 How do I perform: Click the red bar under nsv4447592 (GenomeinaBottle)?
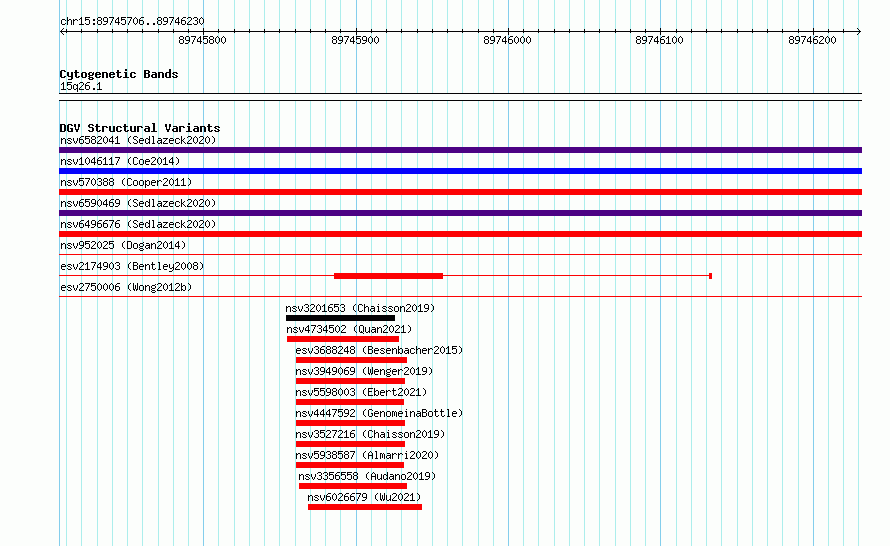point(350,423)
